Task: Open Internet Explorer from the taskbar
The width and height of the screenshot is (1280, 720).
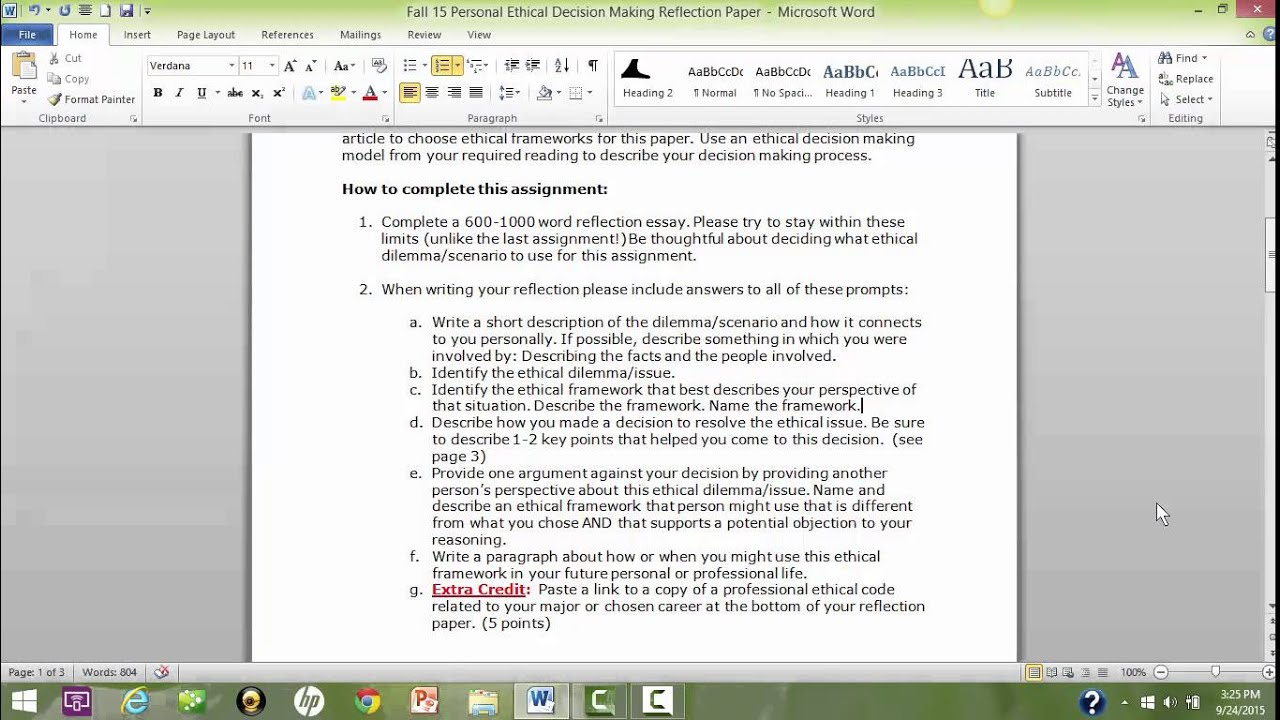Action: (135, 702)
